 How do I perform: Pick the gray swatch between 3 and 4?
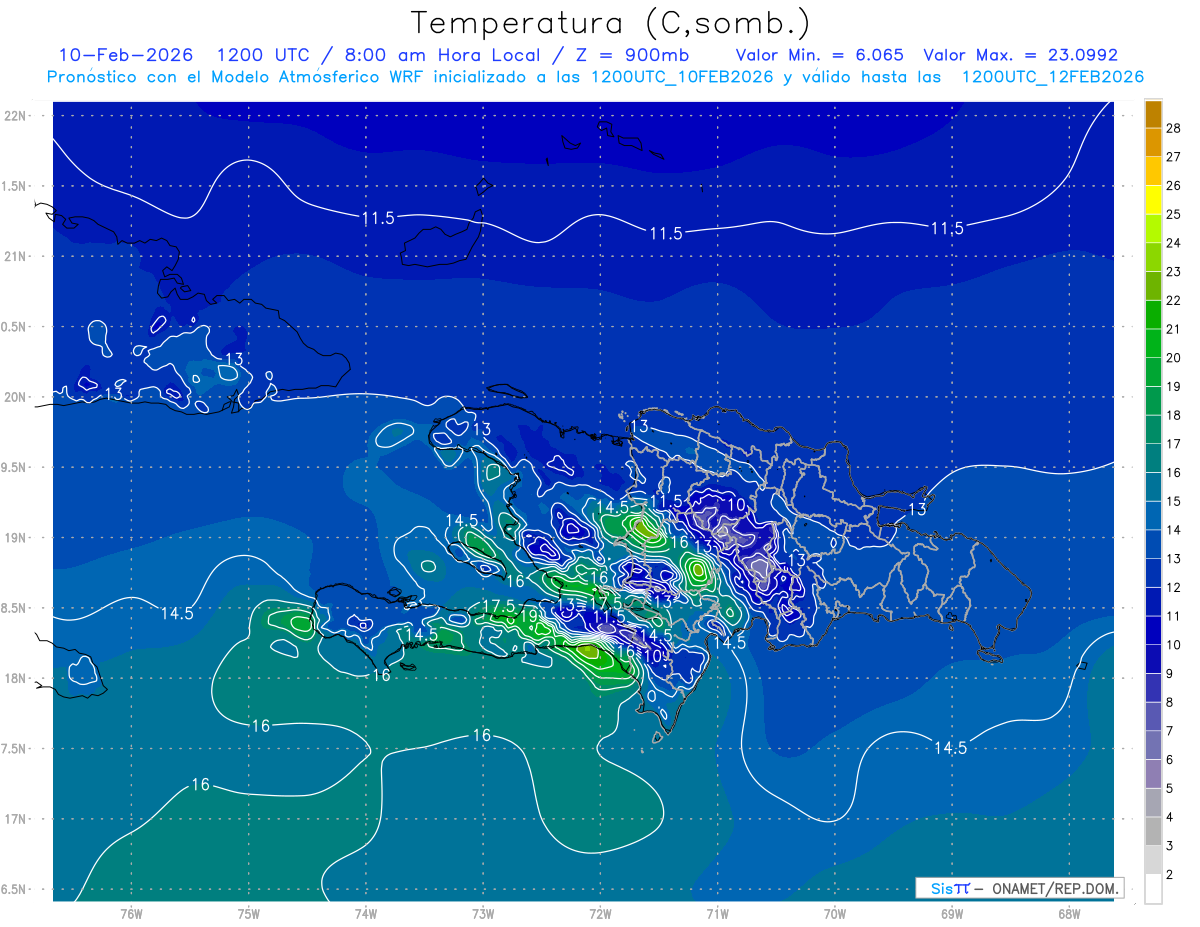click(x=1153, y=831)
